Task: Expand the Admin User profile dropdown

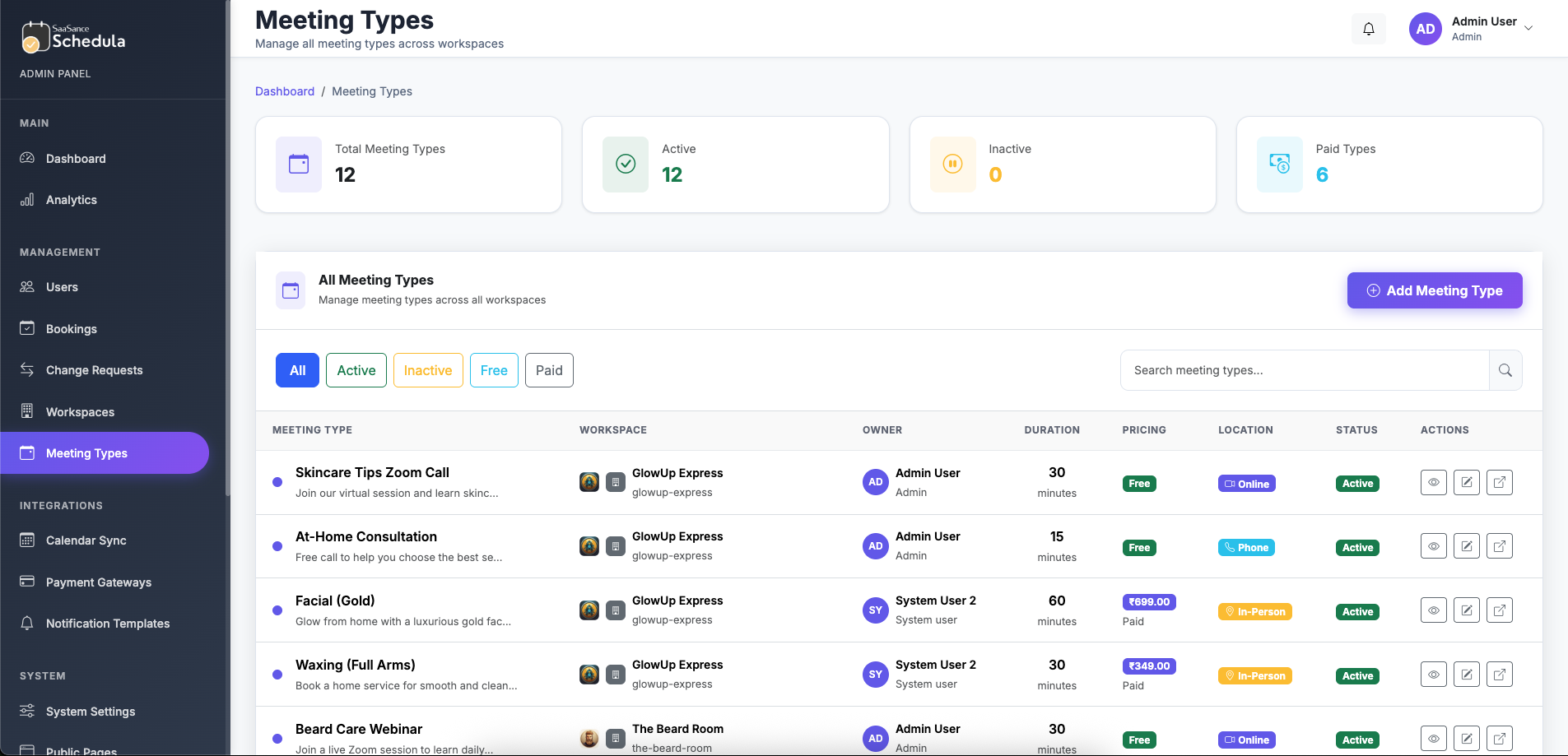Action: (x=1528, y=28)
